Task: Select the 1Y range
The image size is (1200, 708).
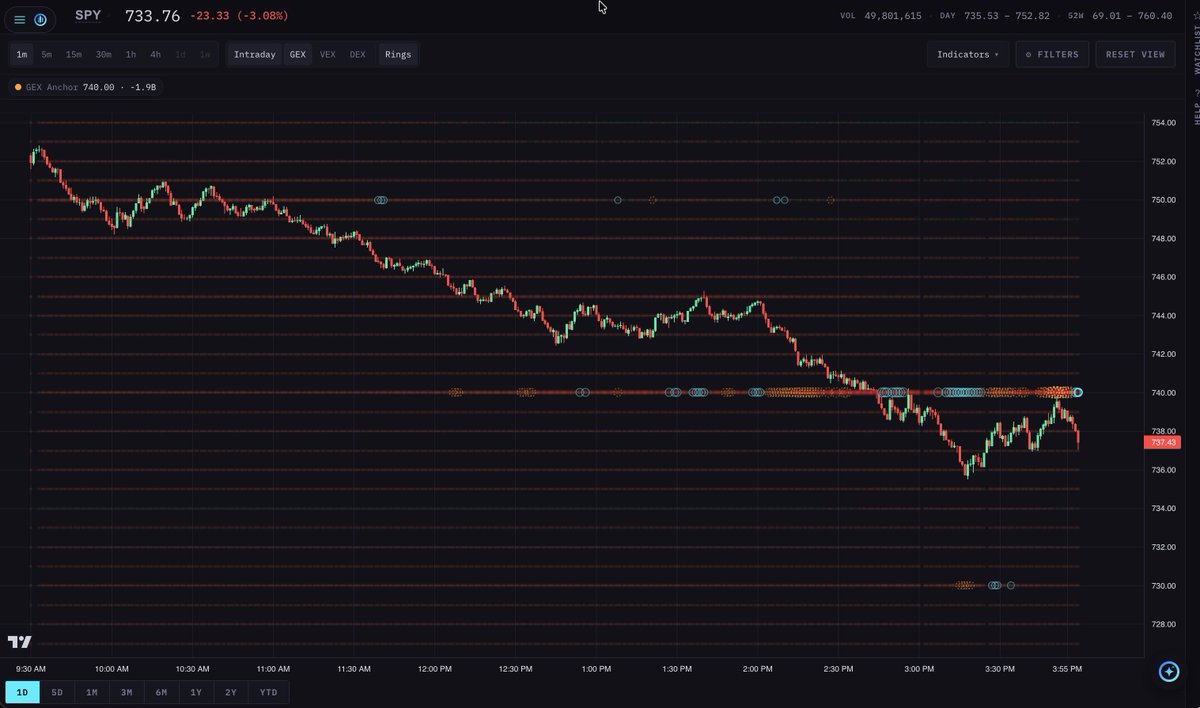Action: [196, 692]
